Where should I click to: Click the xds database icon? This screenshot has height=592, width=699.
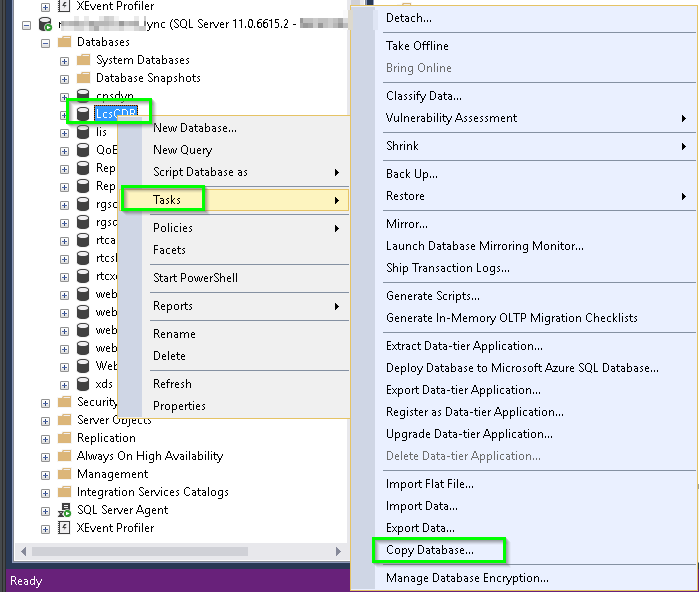coord(83,384)
